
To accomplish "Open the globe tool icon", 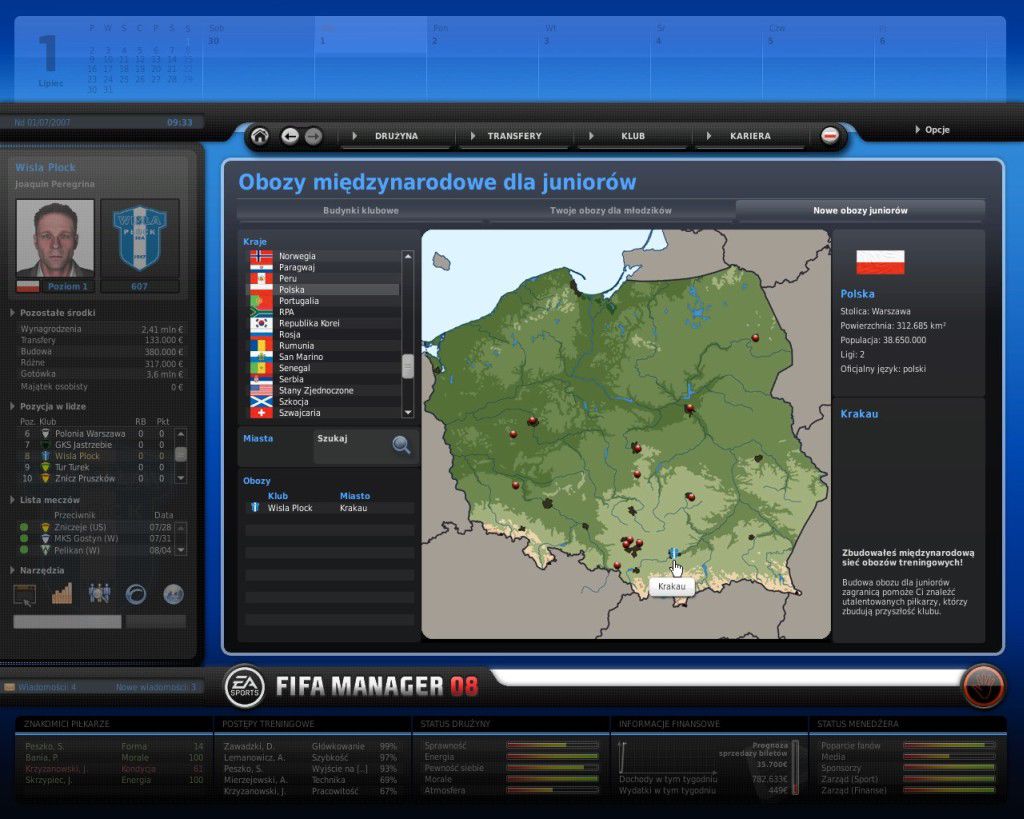I will coord(173,594).
